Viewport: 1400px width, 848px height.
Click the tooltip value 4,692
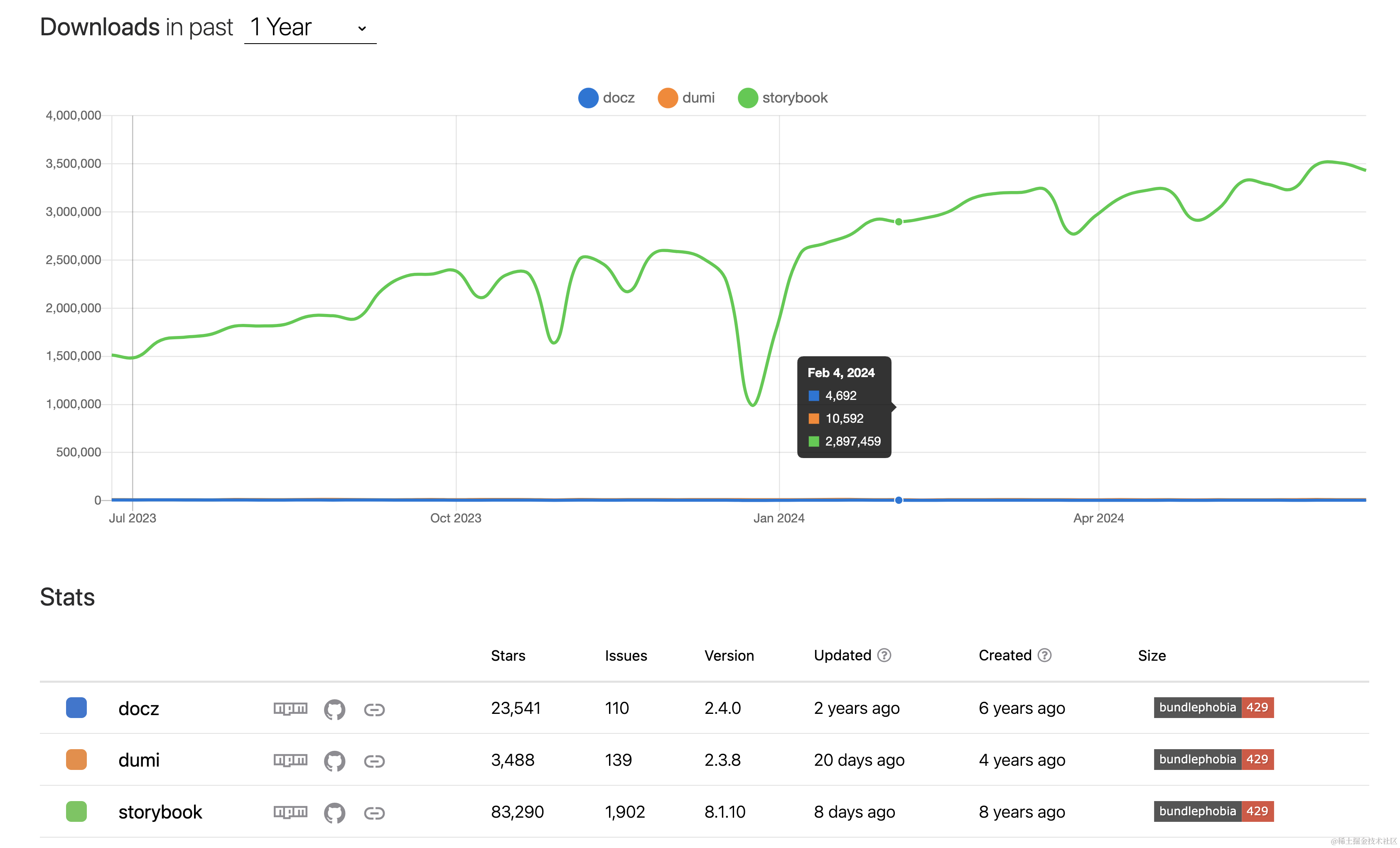click(841, 396)
